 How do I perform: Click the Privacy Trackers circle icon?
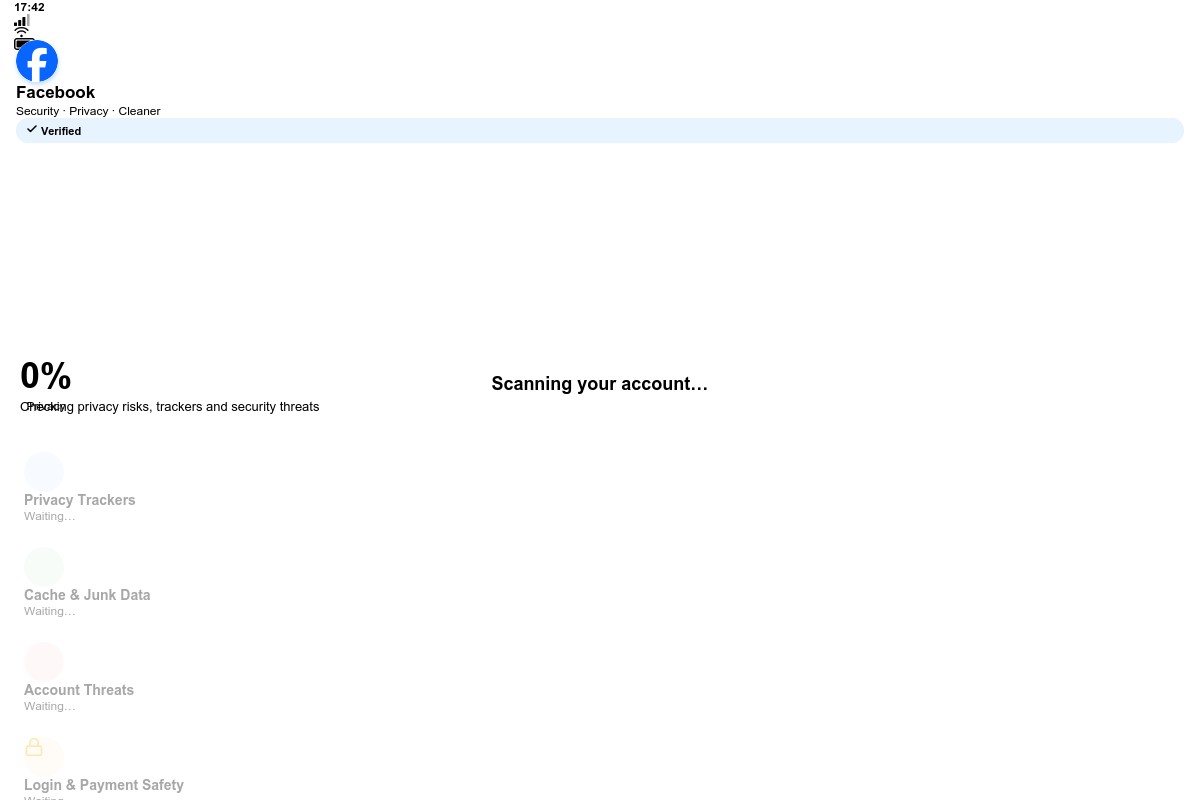click(x=44, y=472)
